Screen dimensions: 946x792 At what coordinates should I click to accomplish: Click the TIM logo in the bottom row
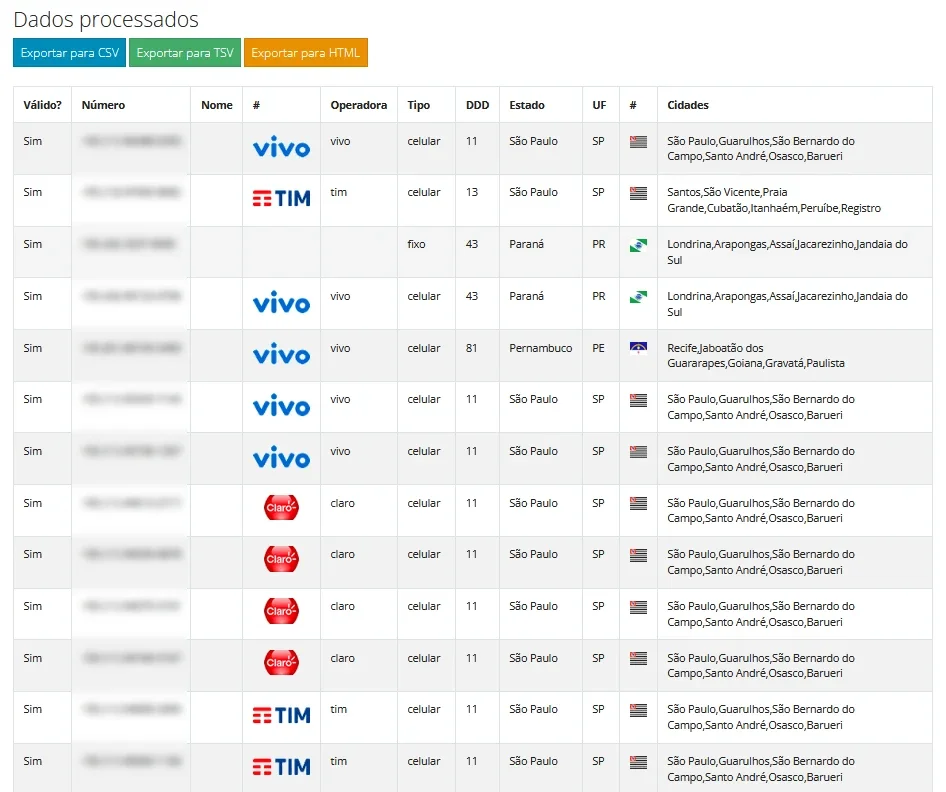coord(281,767)
